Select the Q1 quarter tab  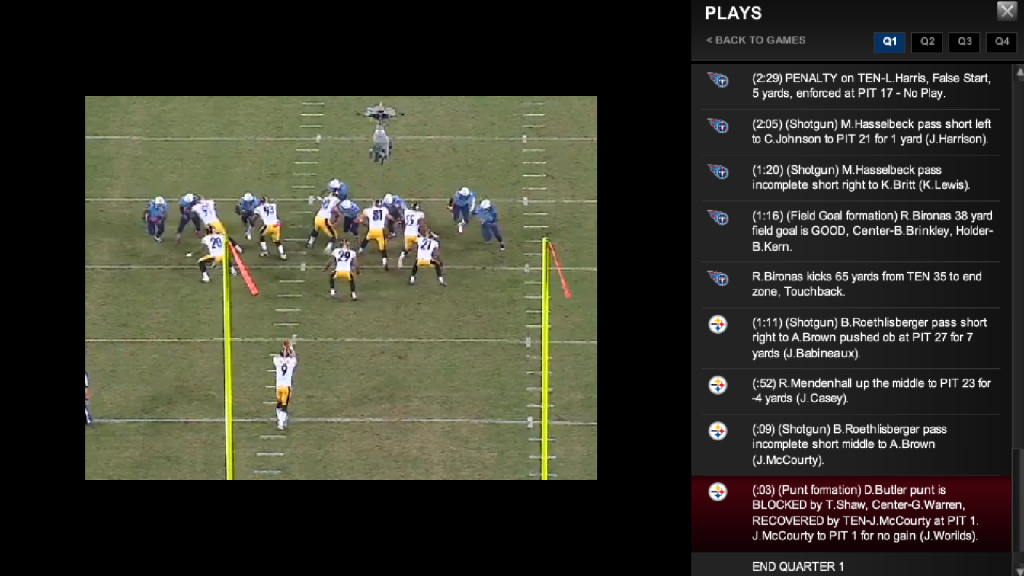889,42
